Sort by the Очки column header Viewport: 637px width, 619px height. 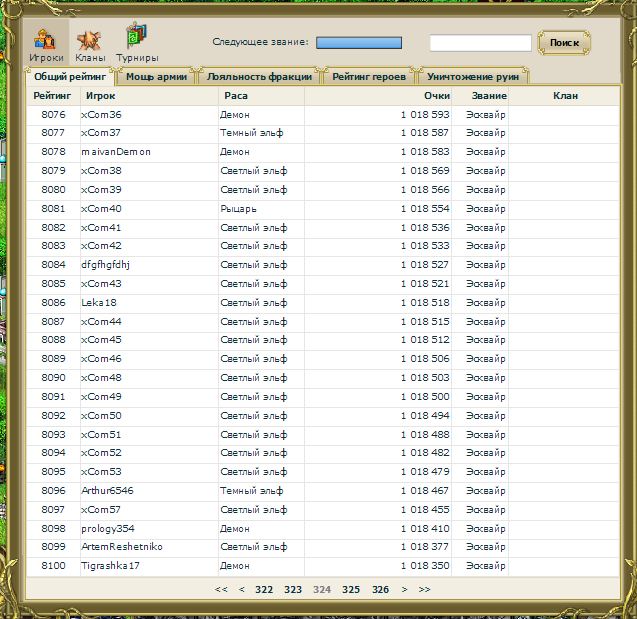tap(436, 96)
